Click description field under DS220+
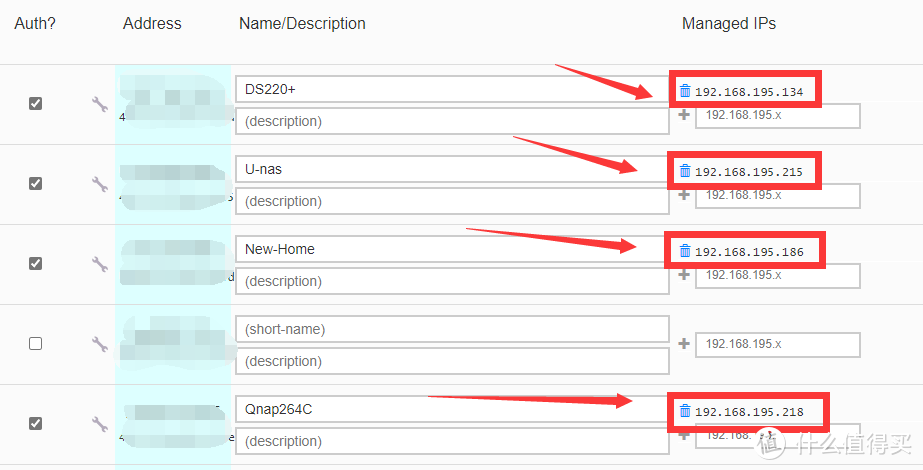 tap(452, 121)
